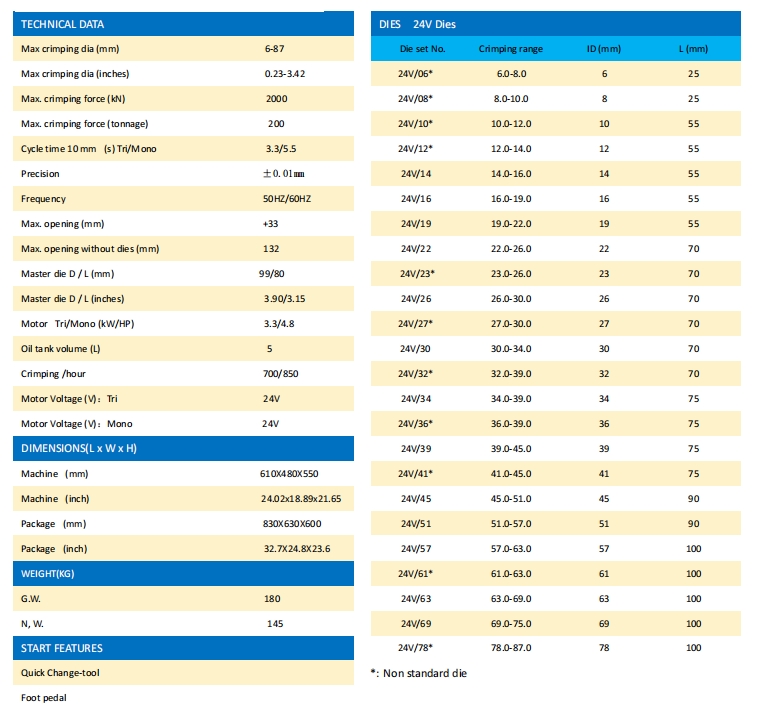Click the 41.0-45.0 crimping range cell
757x713 pixels.
click(x=510, y=473)
